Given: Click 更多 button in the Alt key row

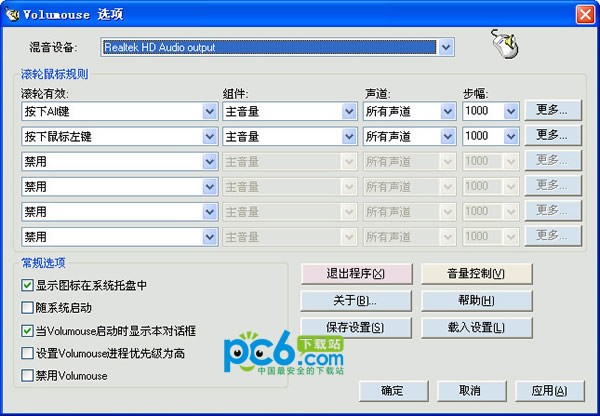Looking at the screenshot, I should (553, 111).
